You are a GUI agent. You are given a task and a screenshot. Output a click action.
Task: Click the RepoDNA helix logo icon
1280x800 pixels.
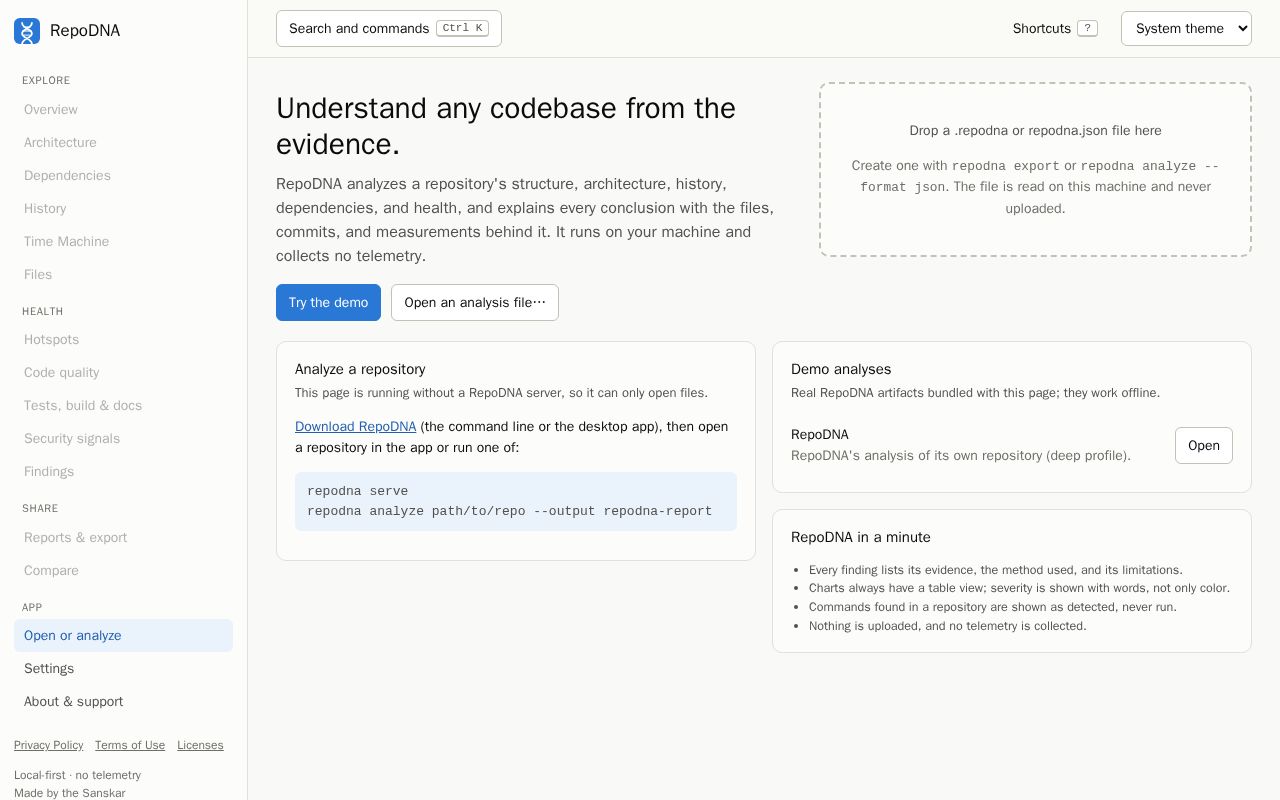click(x=27, y=31)
